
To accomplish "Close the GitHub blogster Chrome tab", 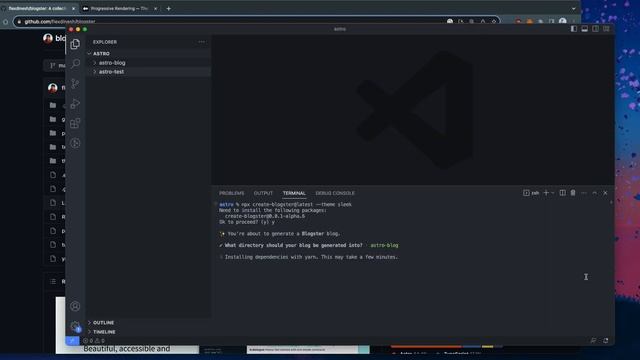I will 73,8.
